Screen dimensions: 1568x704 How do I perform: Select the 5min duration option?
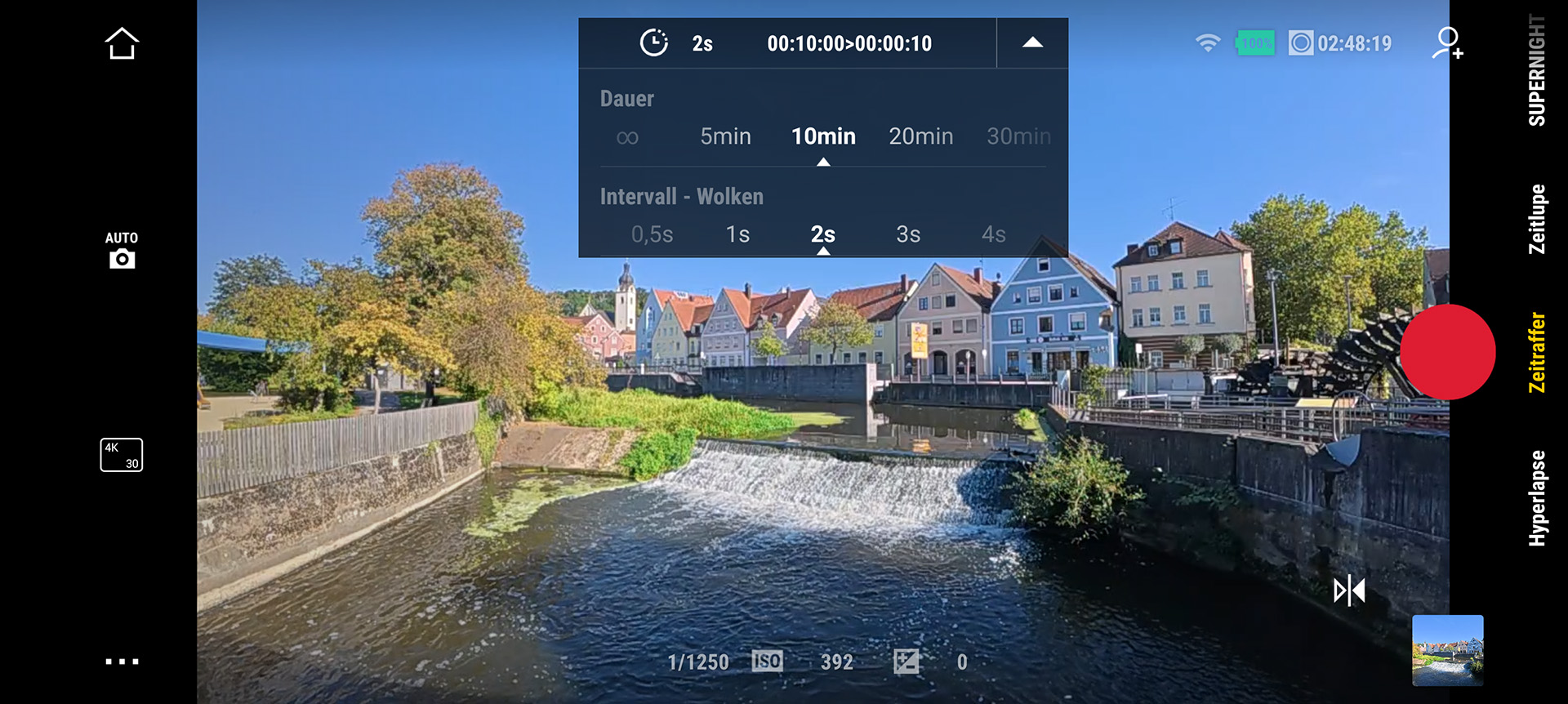725,136
